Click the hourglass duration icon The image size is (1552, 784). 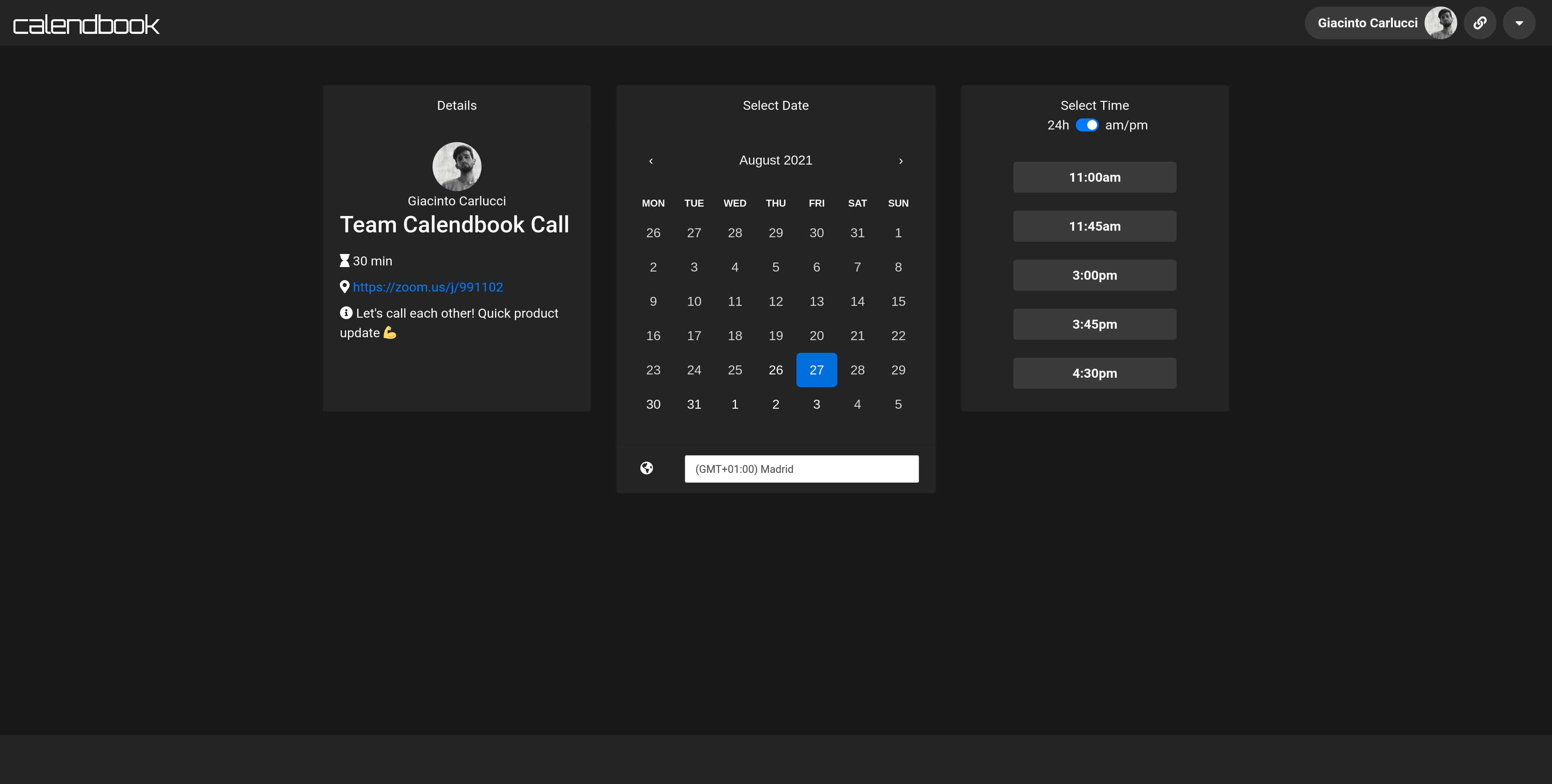pyautogui.click(x=345, y=261)
